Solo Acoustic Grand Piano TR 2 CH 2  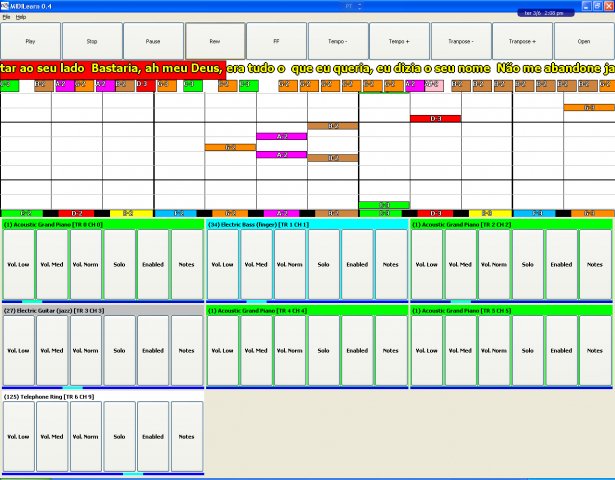tap(528, 265)
